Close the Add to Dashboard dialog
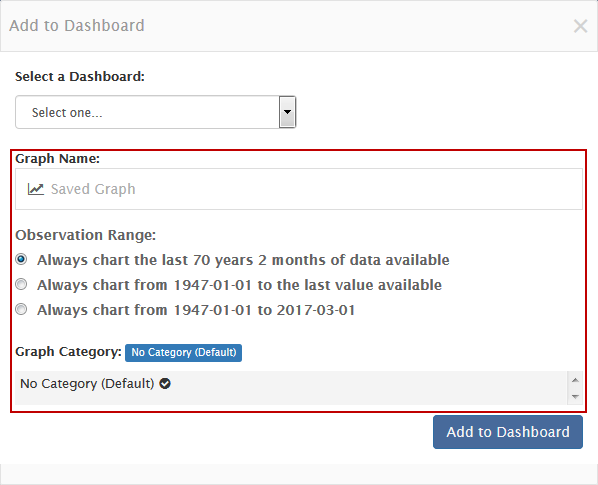The width and height of the screenshot is (598, 485). click(x=580, y=26)
